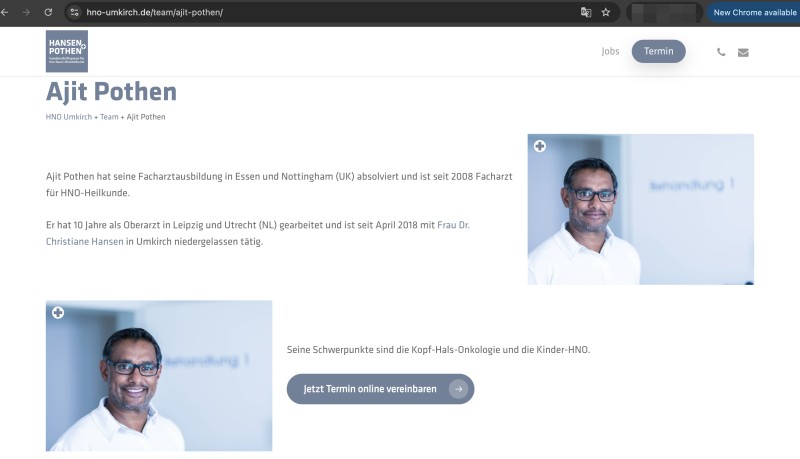The width and height of the screenshot is (800, 459).
Task: Bookmark this page with the star icon
Action: [606, 12]
